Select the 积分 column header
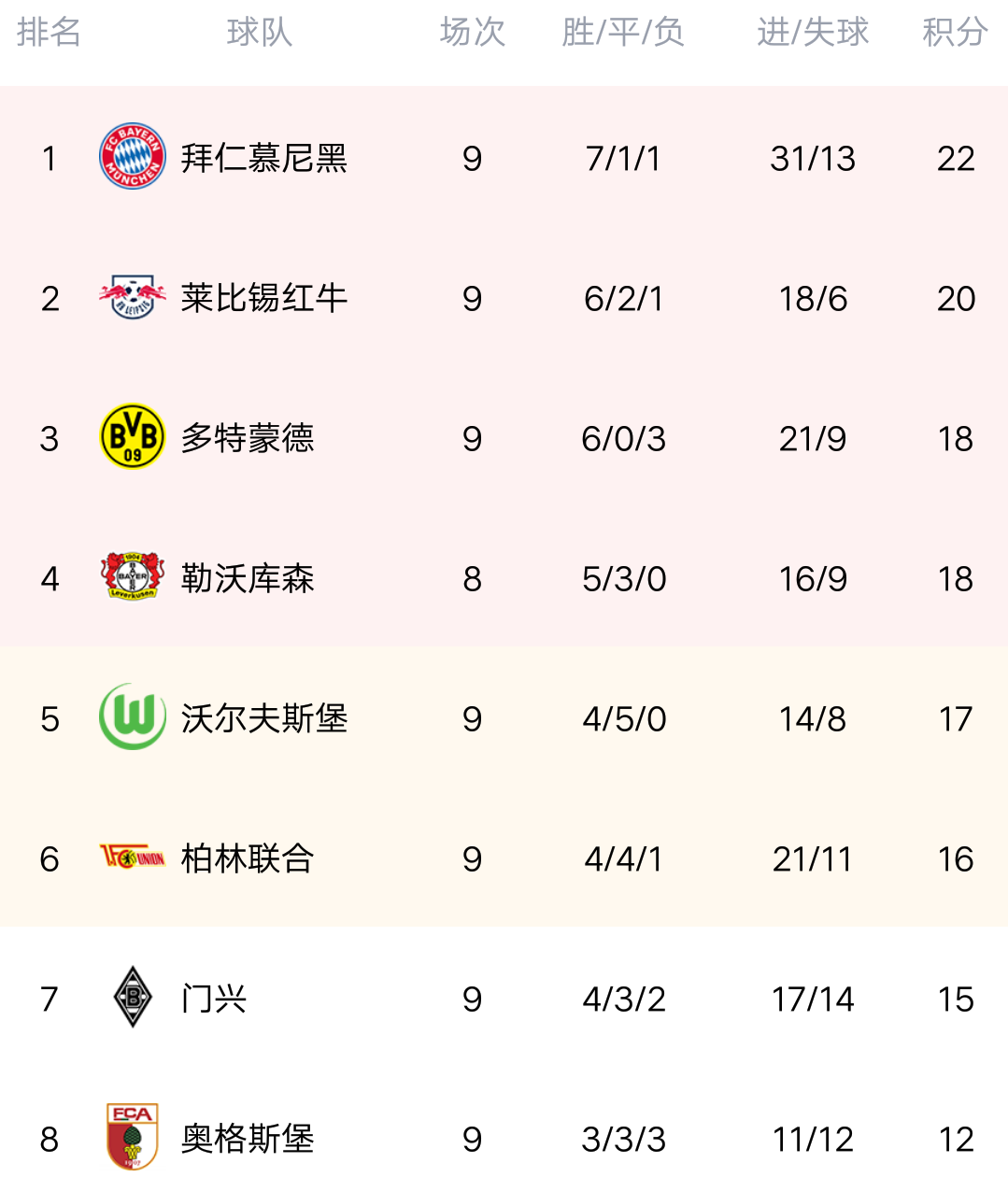Screen dimensions: 1008x1177 (955, 32)
